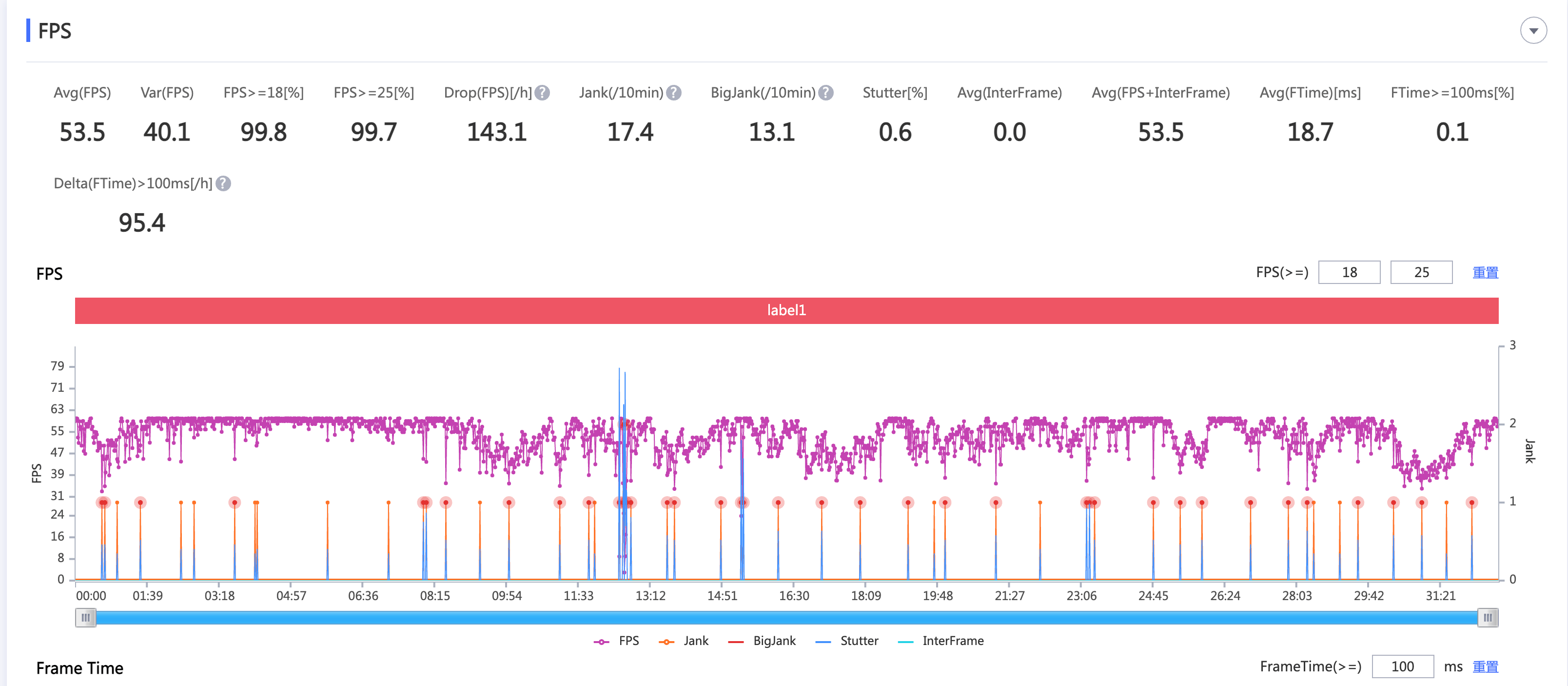Click the 13:12 time axis label
Screen dimensions: 1568x686
650,596
